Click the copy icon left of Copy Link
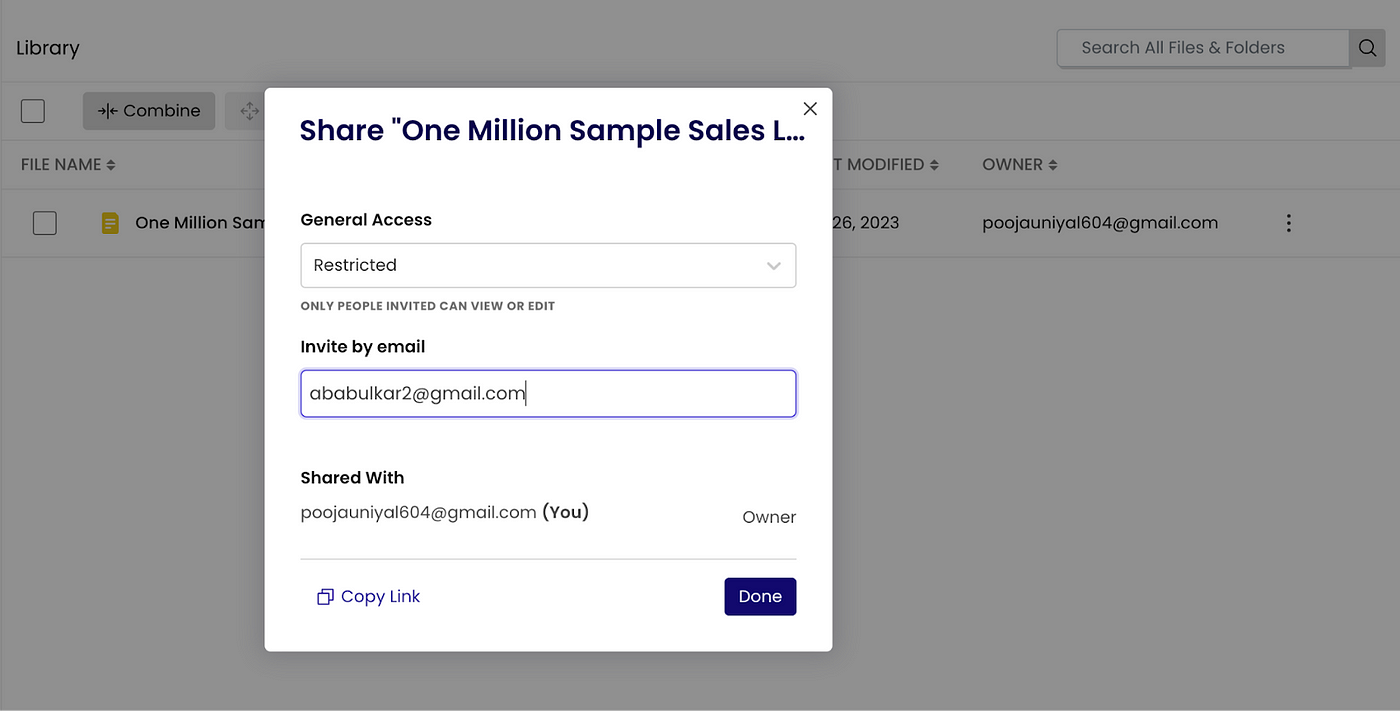Screen dimensions: 1400x711 click(325, 597)
